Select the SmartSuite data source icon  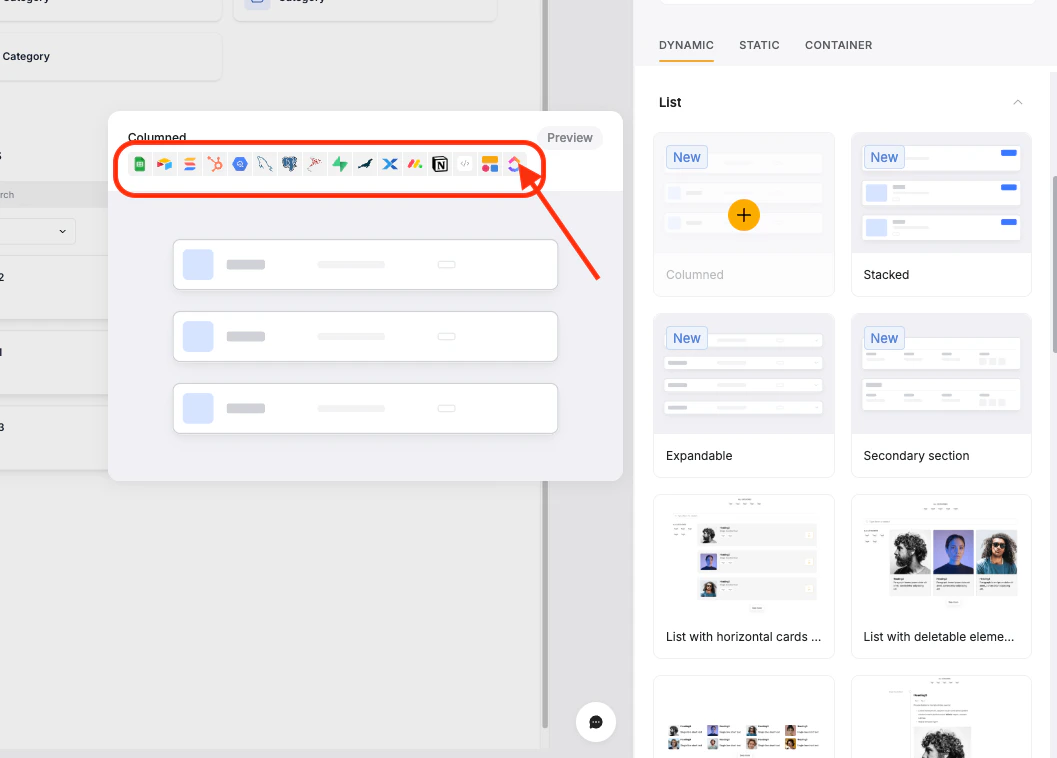[x=189, y=164]
